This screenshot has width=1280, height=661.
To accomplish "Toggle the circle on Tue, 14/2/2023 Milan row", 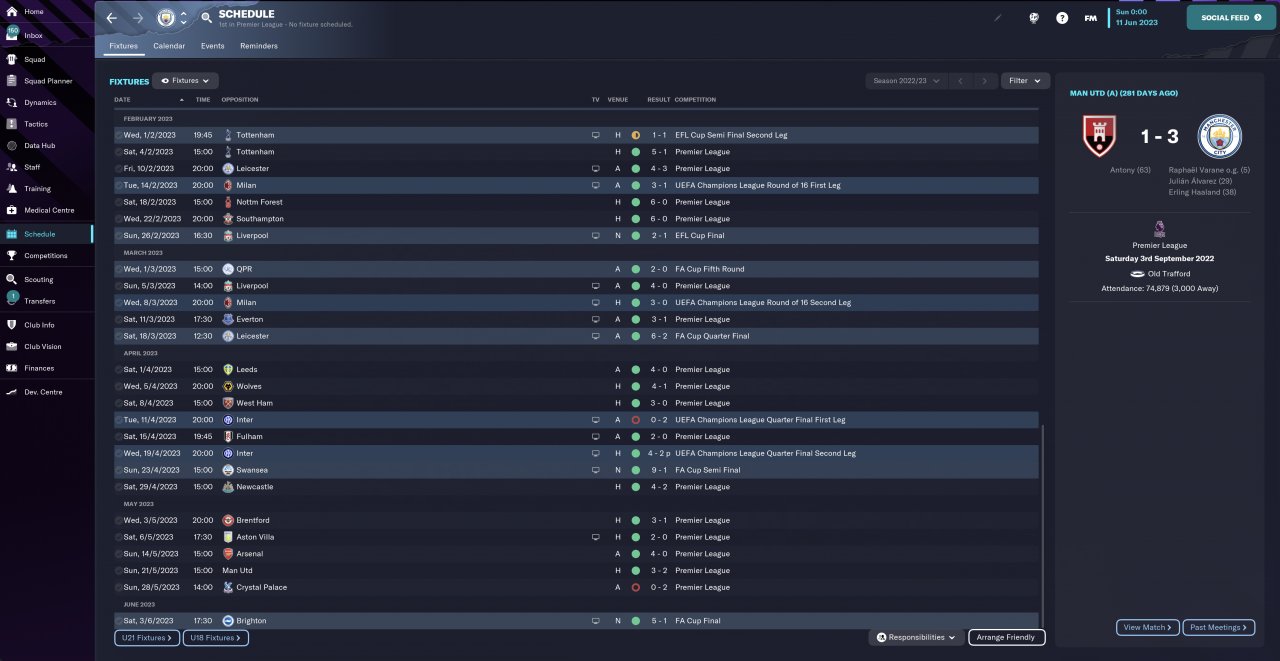I will click(x=119, y=185).
